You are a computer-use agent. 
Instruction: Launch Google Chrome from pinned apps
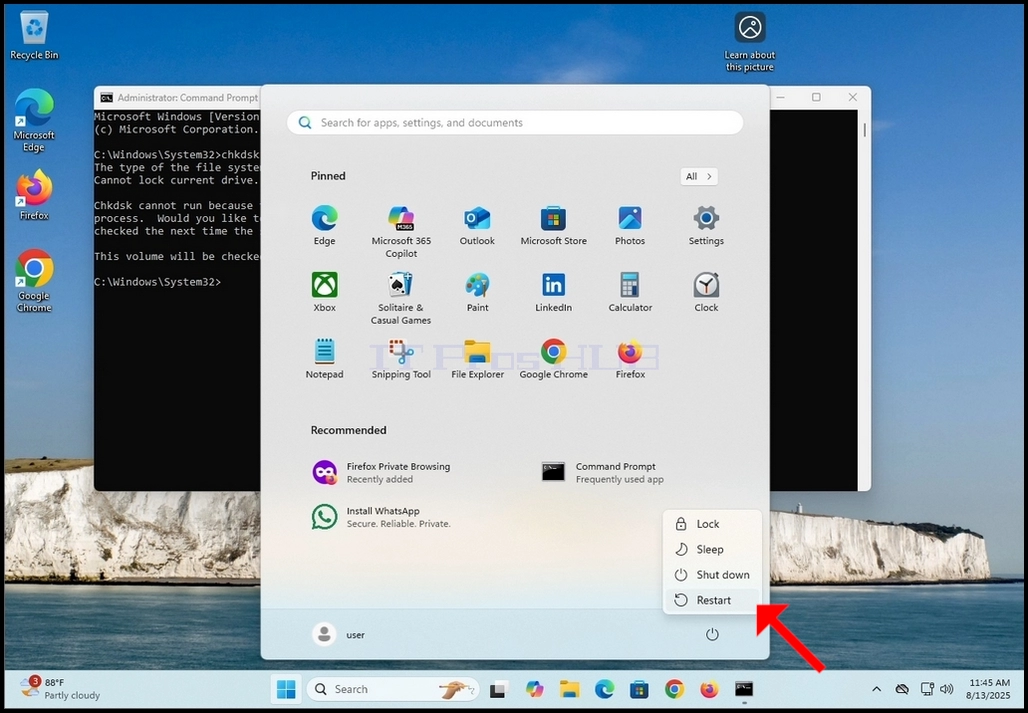point(553,358)
